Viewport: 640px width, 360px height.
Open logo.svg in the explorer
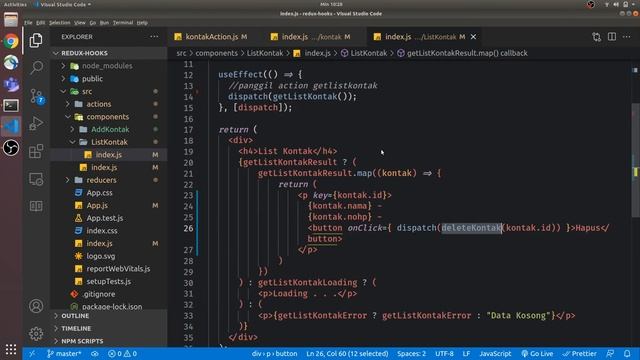(100, 256)
